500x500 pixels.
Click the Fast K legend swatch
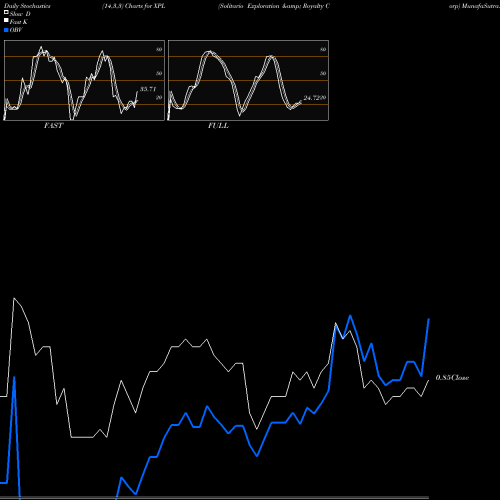tap(6, 20)
